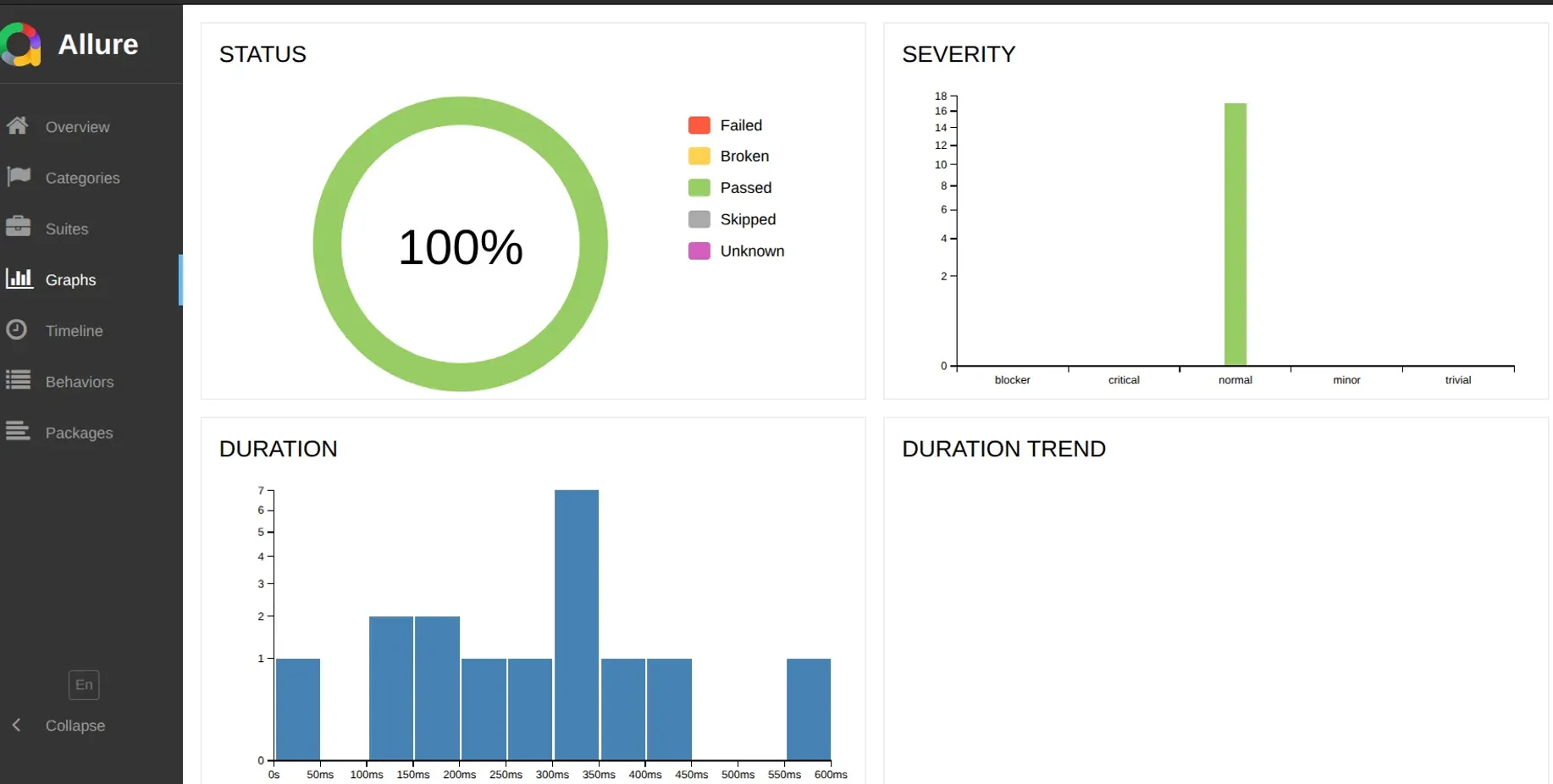Toggle the Passed status in the legend
The width and height of the screenshot is (1553, 784).
coord(699,187)
